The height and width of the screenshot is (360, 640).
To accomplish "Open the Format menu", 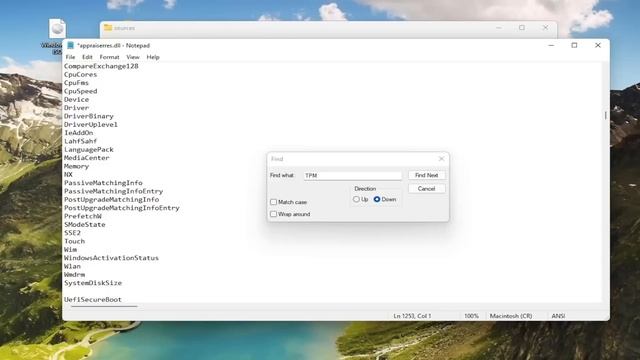I will click(x=109, y=57).
